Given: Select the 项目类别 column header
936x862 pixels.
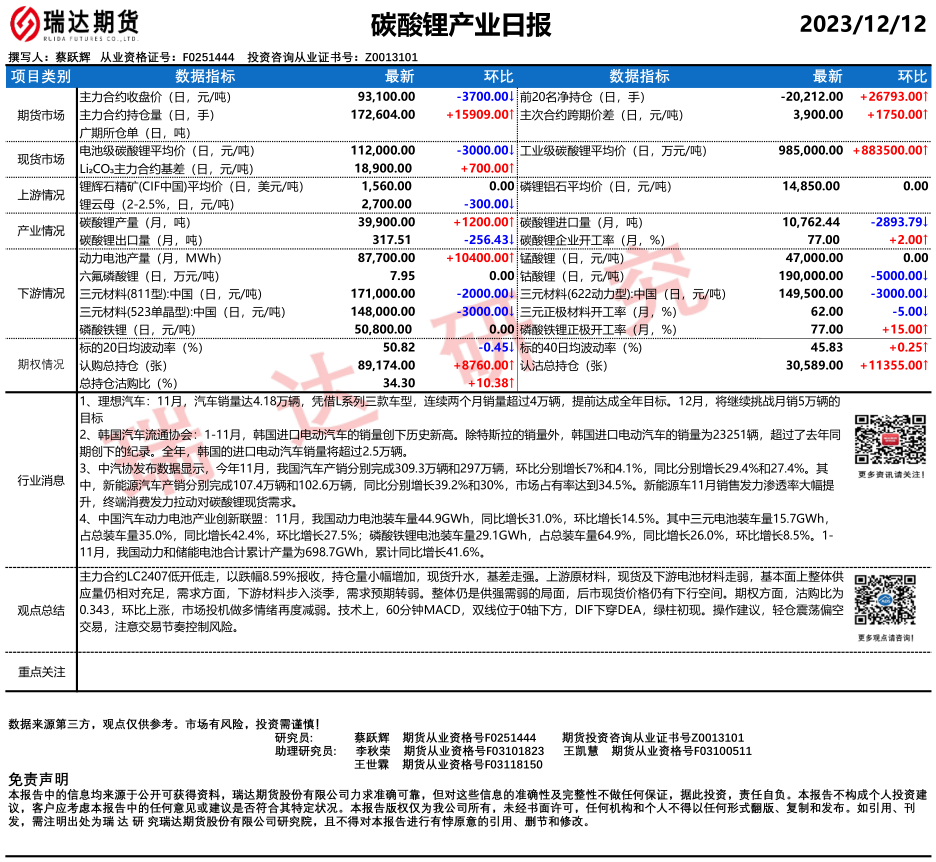Looking at the screenshot, I should coord(41,76).
